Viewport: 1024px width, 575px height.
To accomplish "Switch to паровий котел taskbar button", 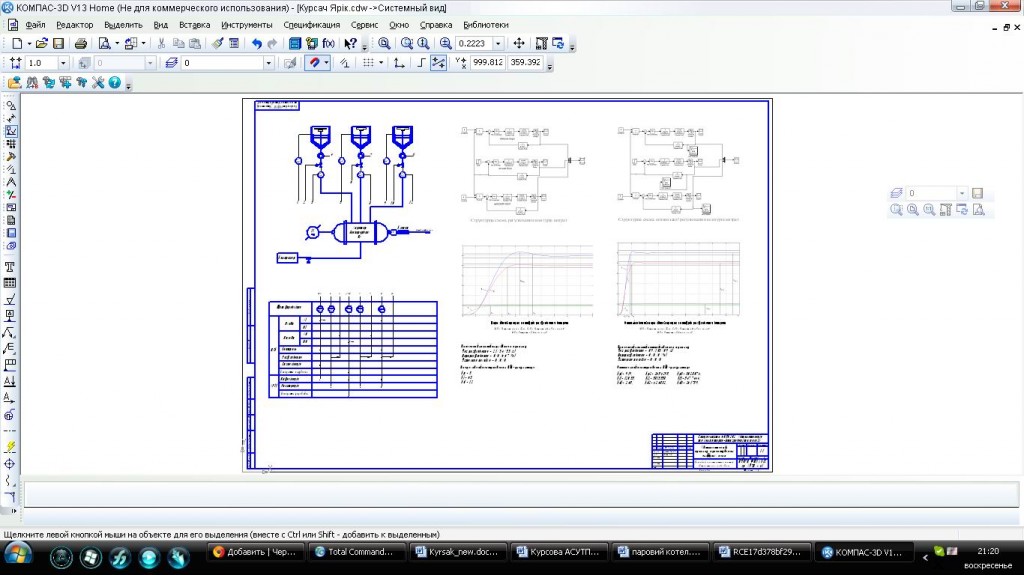I will (x=661, y=552).
